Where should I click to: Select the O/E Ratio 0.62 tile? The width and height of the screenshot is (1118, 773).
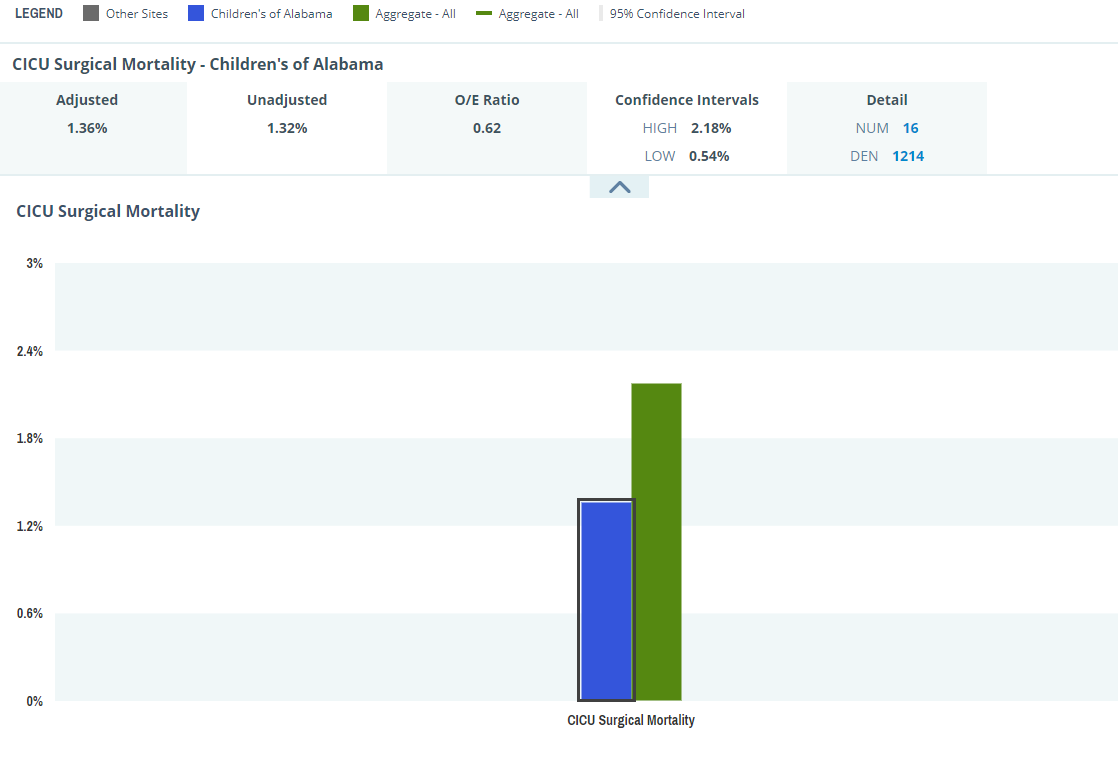487,114
